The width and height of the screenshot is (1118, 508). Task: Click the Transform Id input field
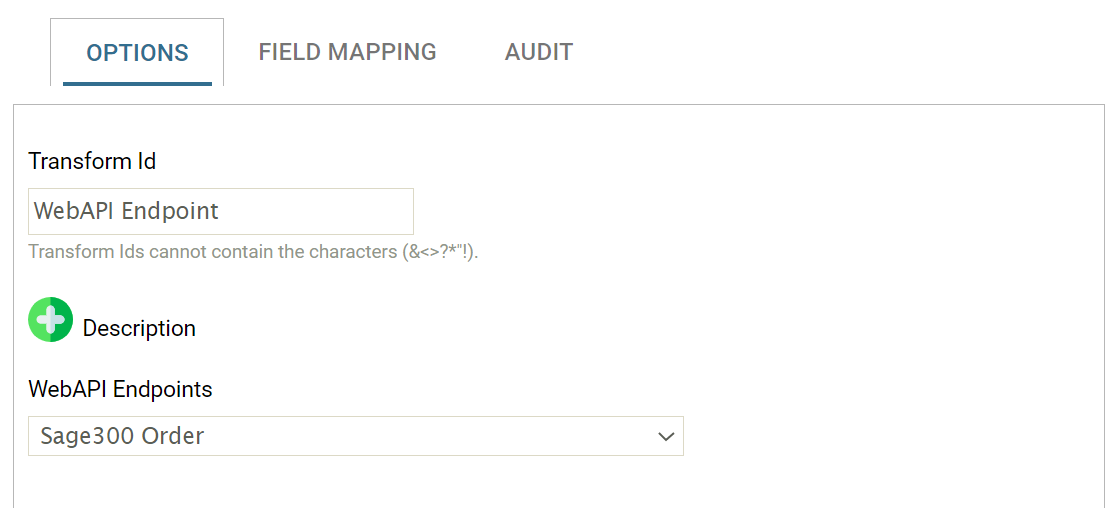click(220, 211)
